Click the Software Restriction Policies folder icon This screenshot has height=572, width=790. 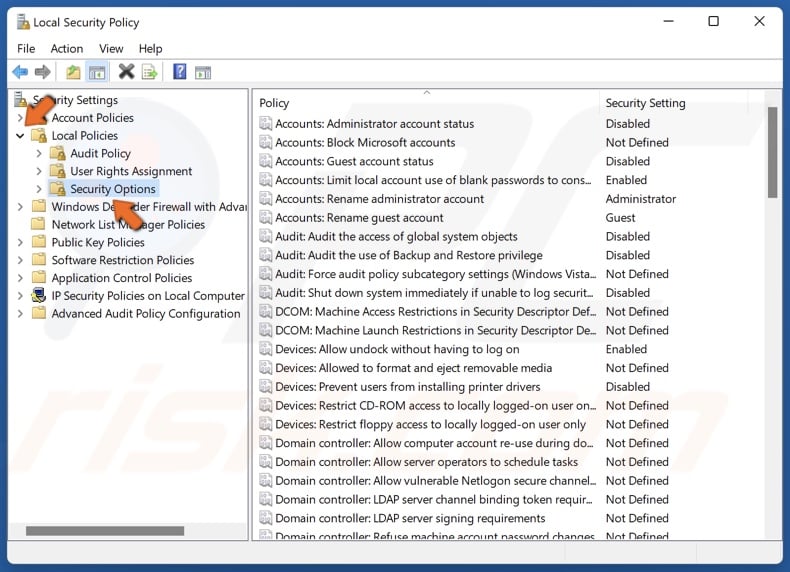[39, 260]
